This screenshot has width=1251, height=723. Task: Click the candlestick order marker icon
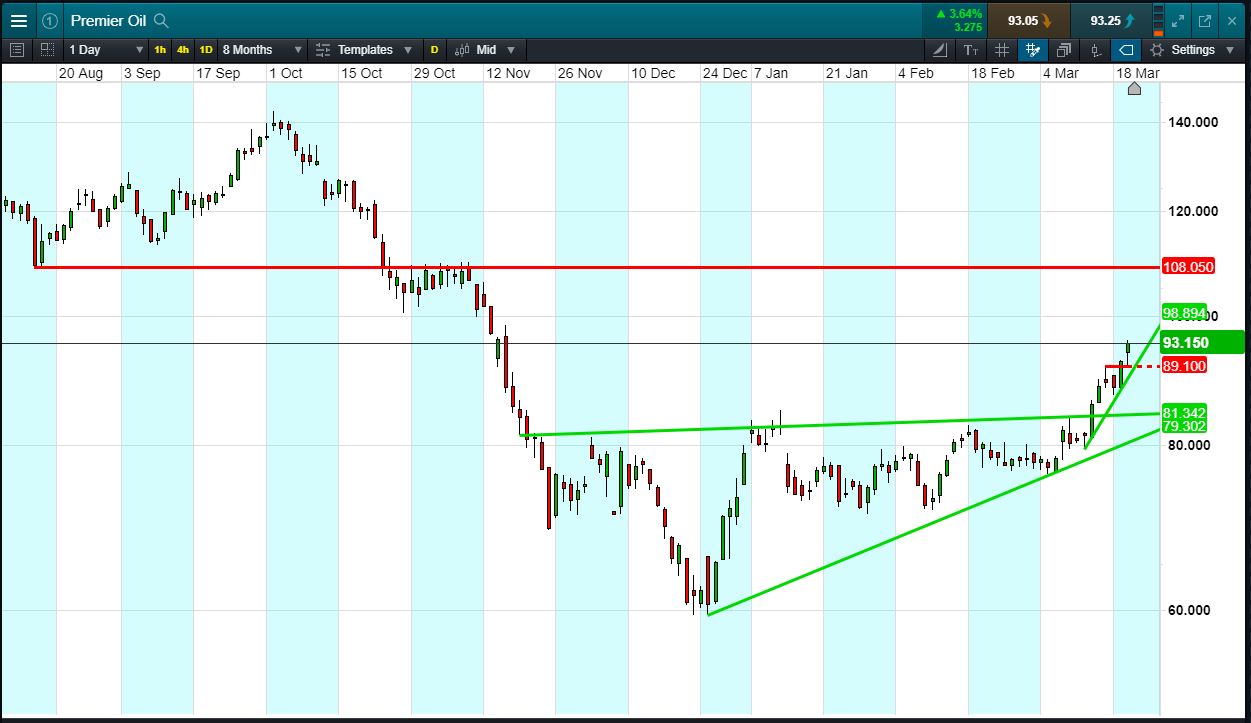tap(1095, 49)
